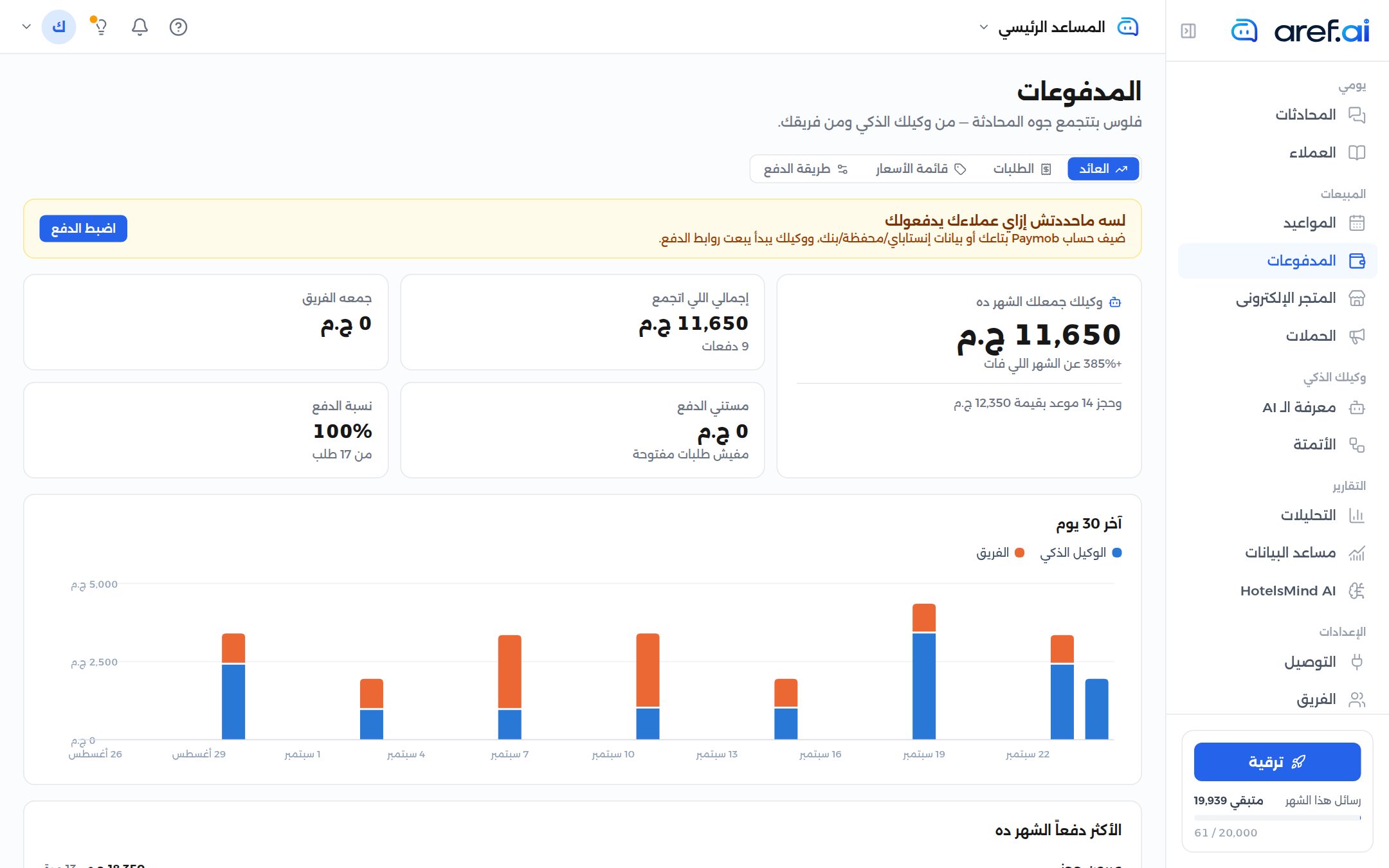Open التوصيل in sidebar
This screenshot has height=868, width=1389.
coord(1278,662)
